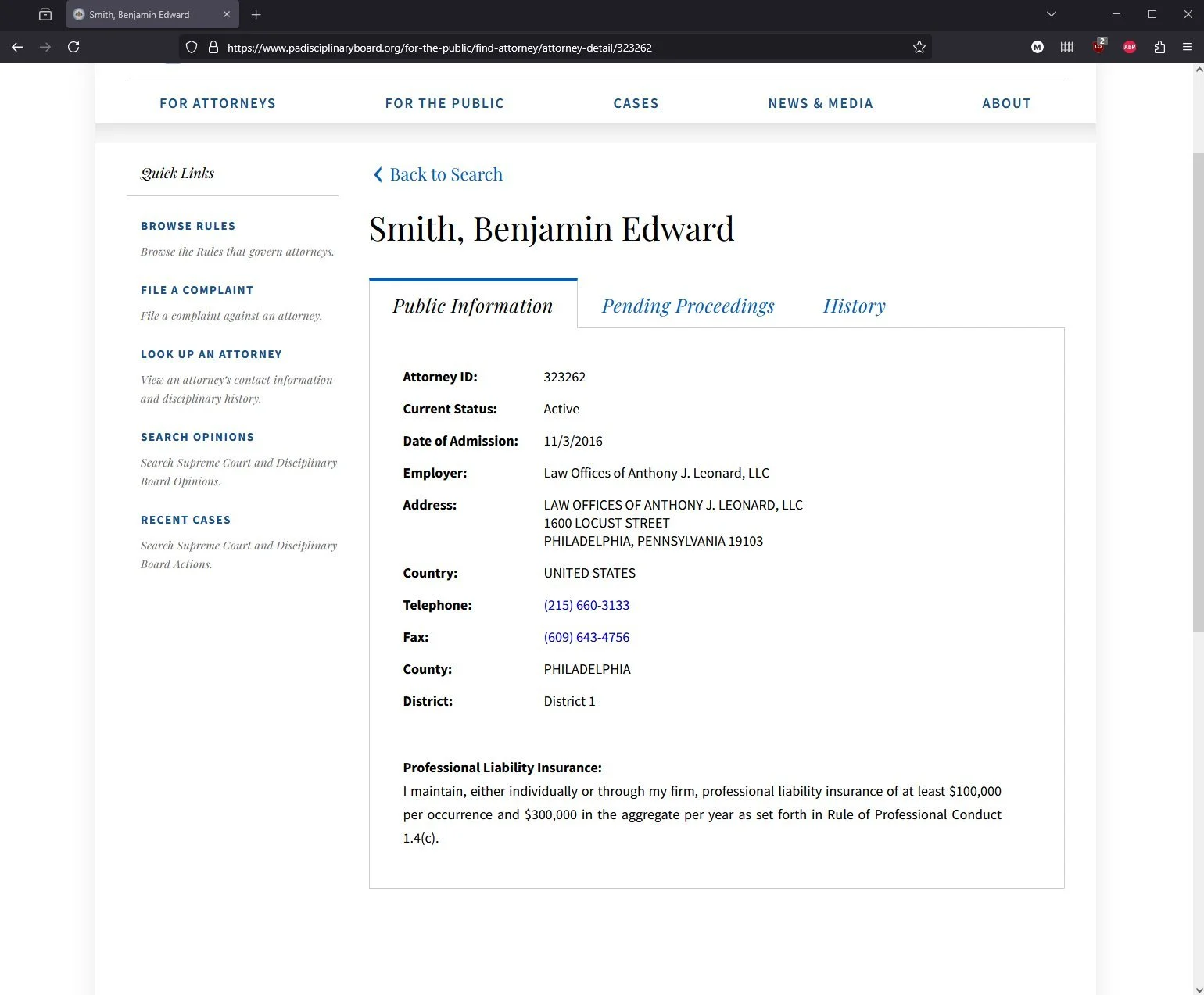1204x995 pixels.
Task: Open the Look Up an Attorney link
Action: tap(211, 354)
